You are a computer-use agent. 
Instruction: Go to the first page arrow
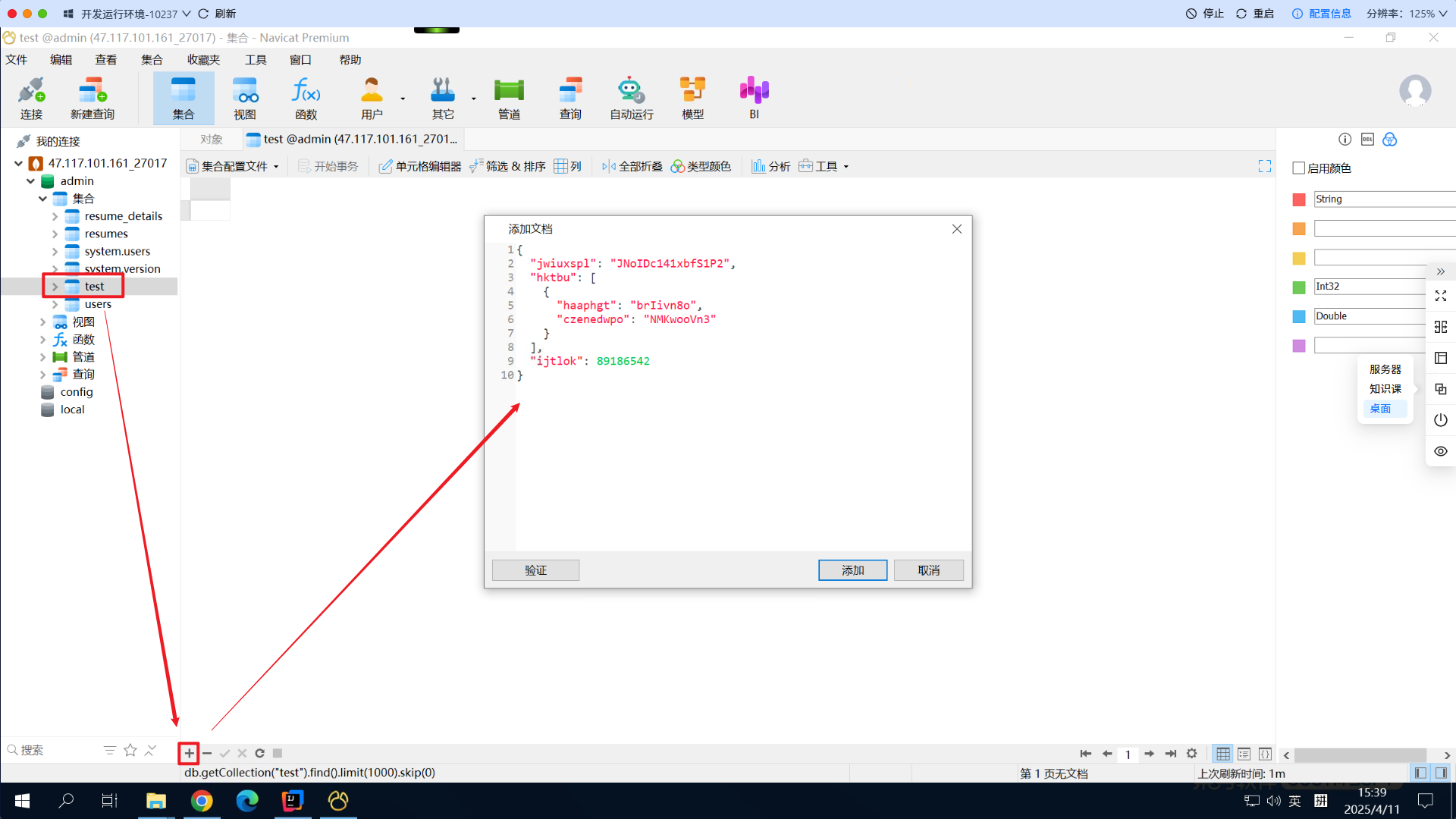(x=1086, y=754)
